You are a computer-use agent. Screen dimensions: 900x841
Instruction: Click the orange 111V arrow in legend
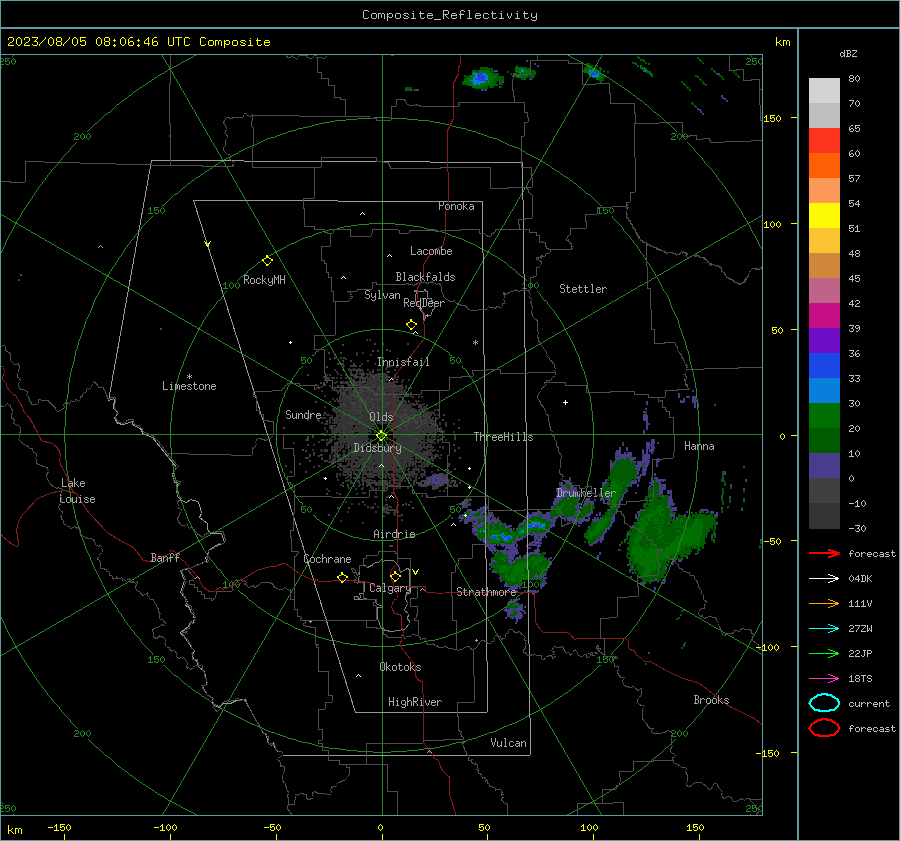point(824,603)
